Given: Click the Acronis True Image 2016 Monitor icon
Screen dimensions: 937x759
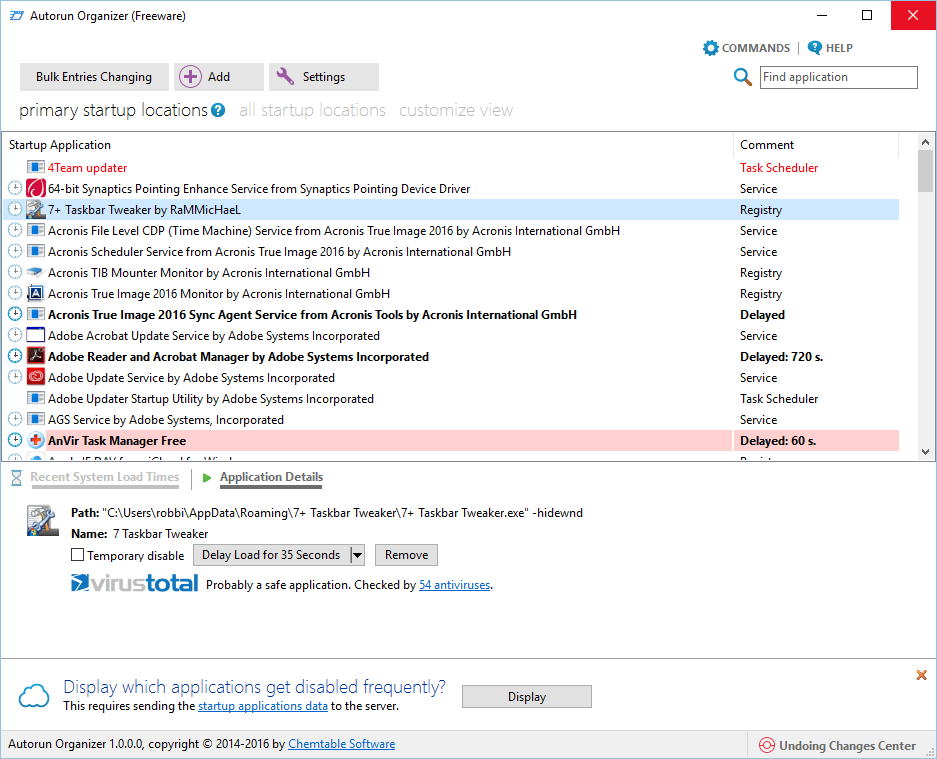Looking at the screenshot, I should coord(36,293).
